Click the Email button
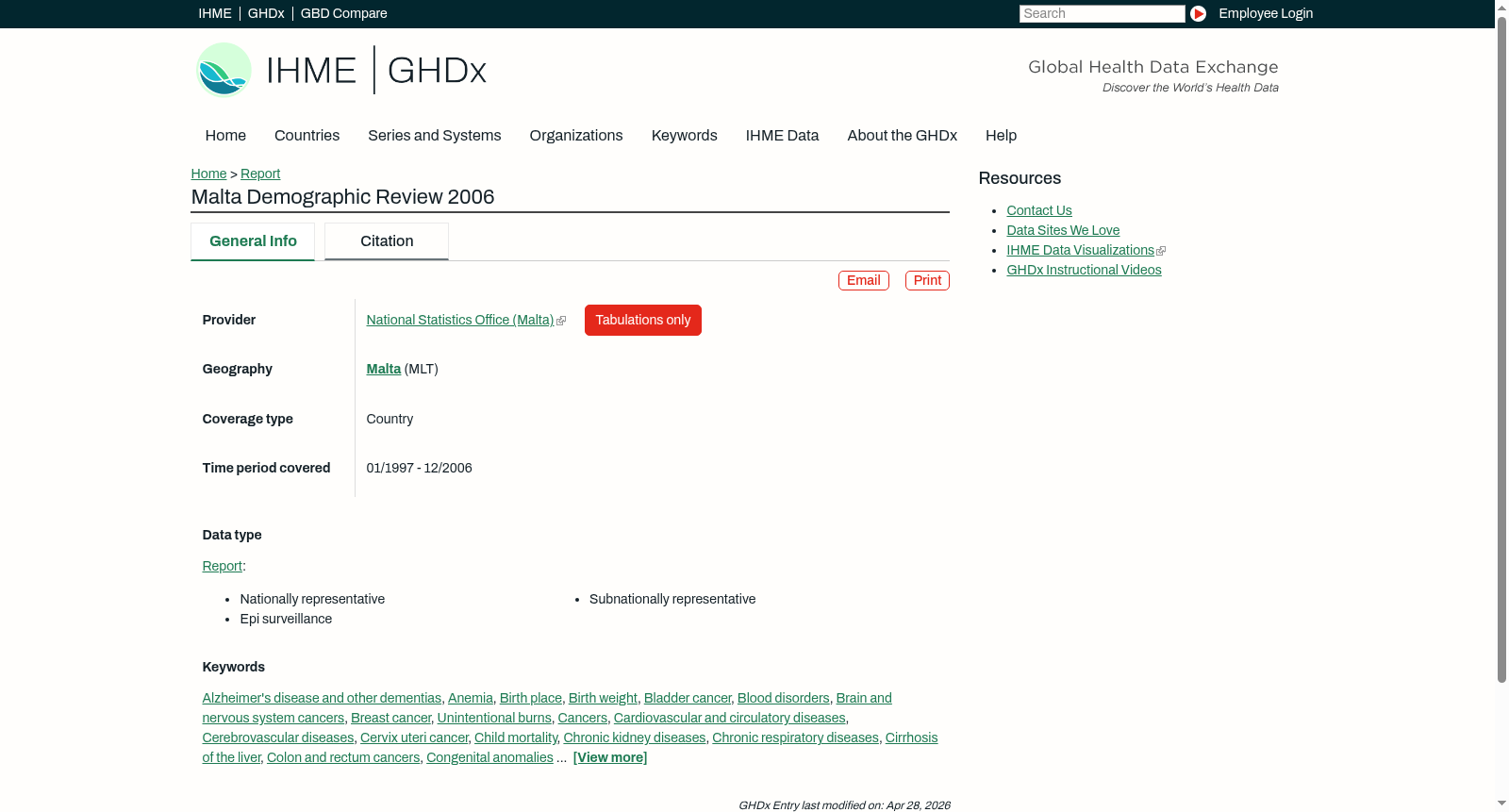Screen dimensions: 1509x812 [864, 280]
